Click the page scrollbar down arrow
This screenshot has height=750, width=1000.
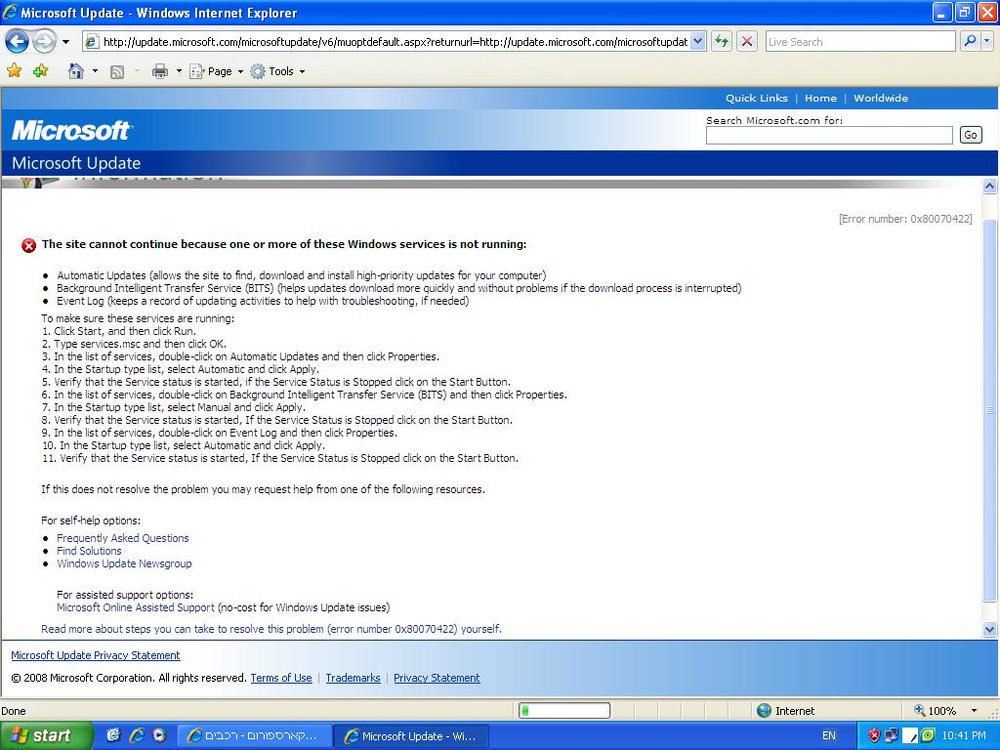click(989, 629)
